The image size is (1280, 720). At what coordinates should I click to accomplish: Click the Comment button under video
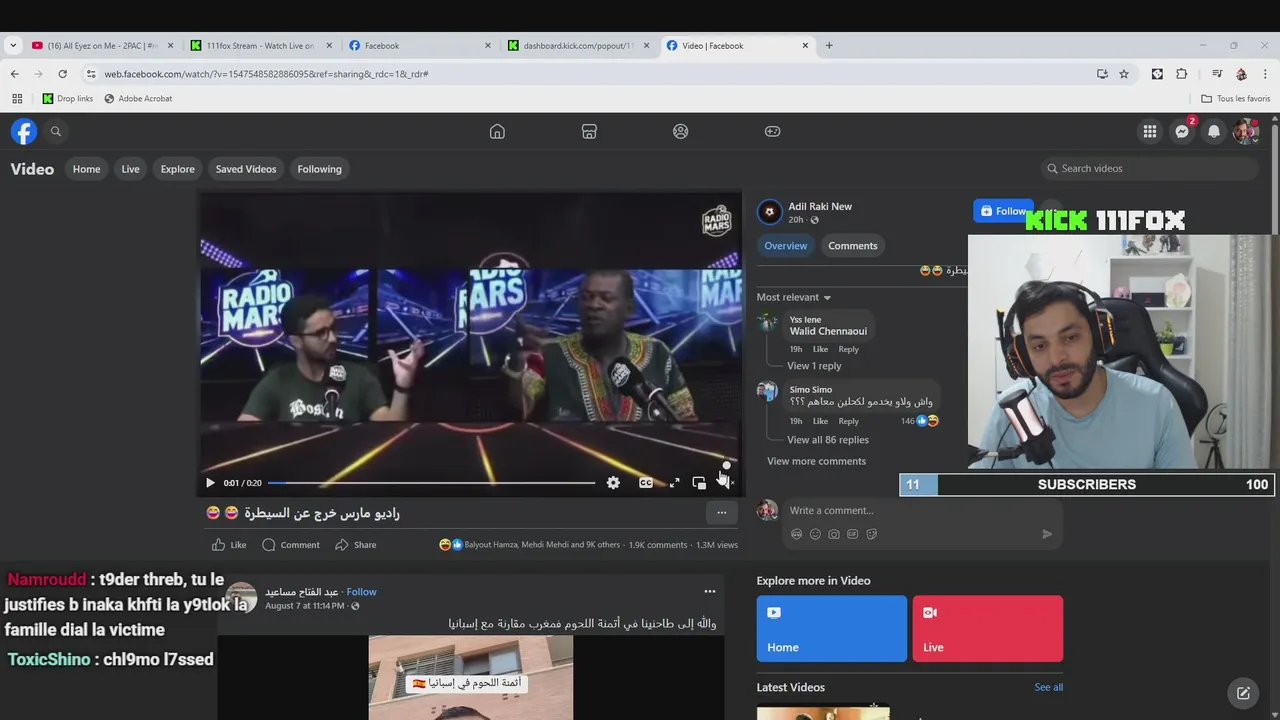(291, 545)
